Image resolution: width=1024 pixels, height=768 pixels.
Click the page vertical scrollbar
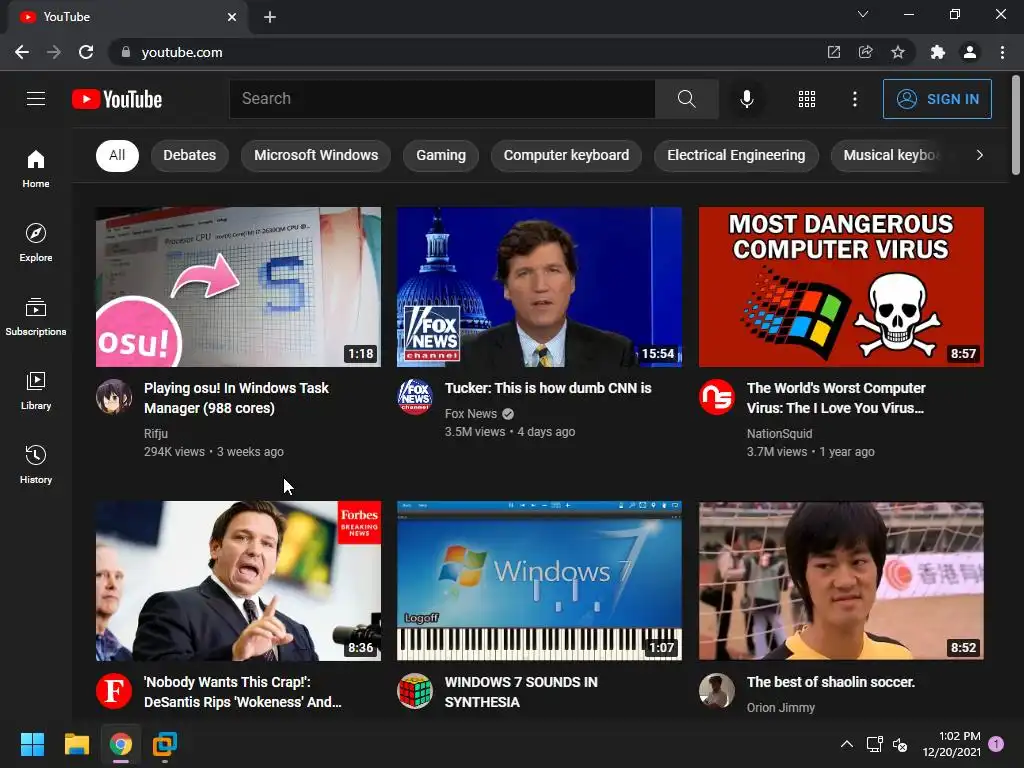pos(1016,125)
